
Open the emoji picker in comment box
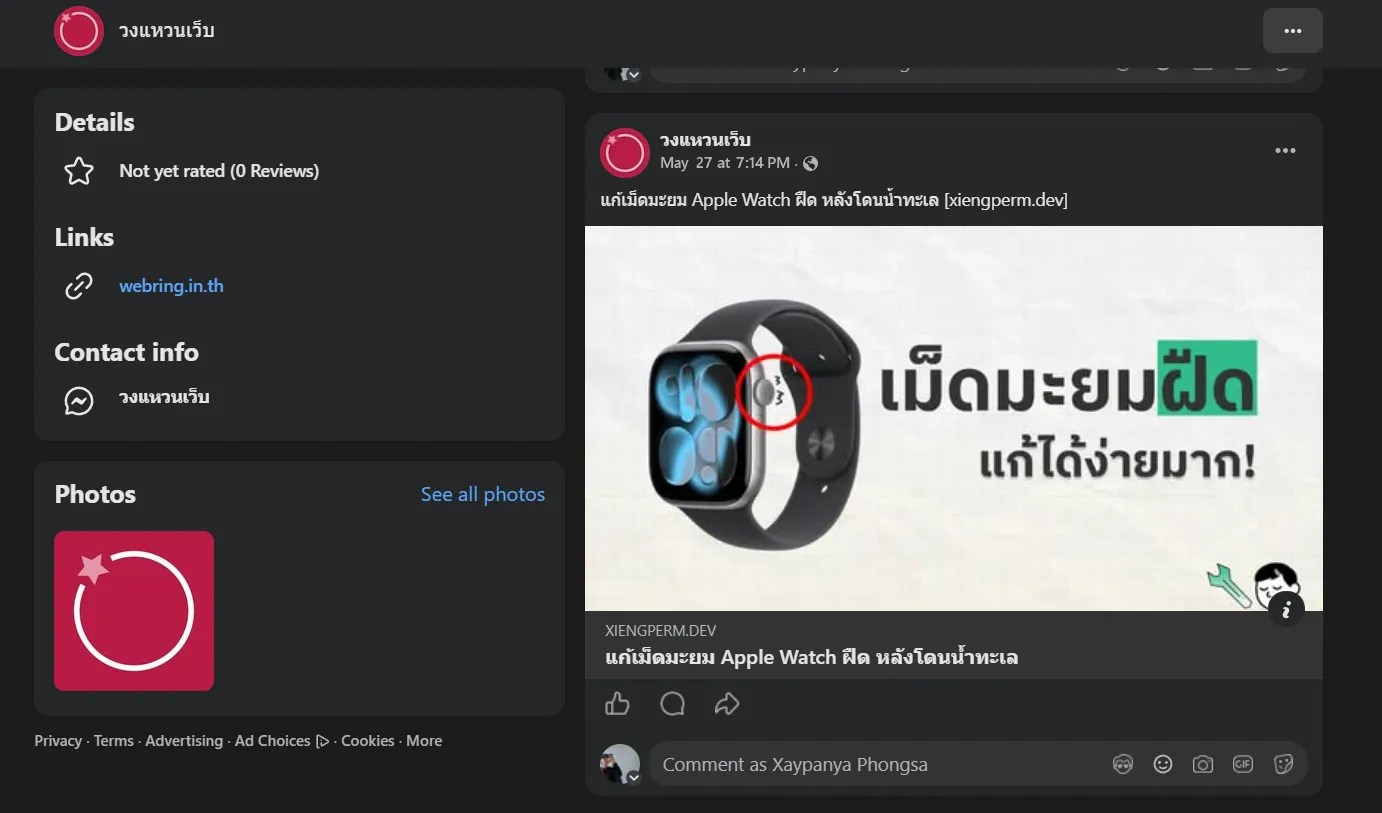pyautogui.click(x=1163, y=765)
